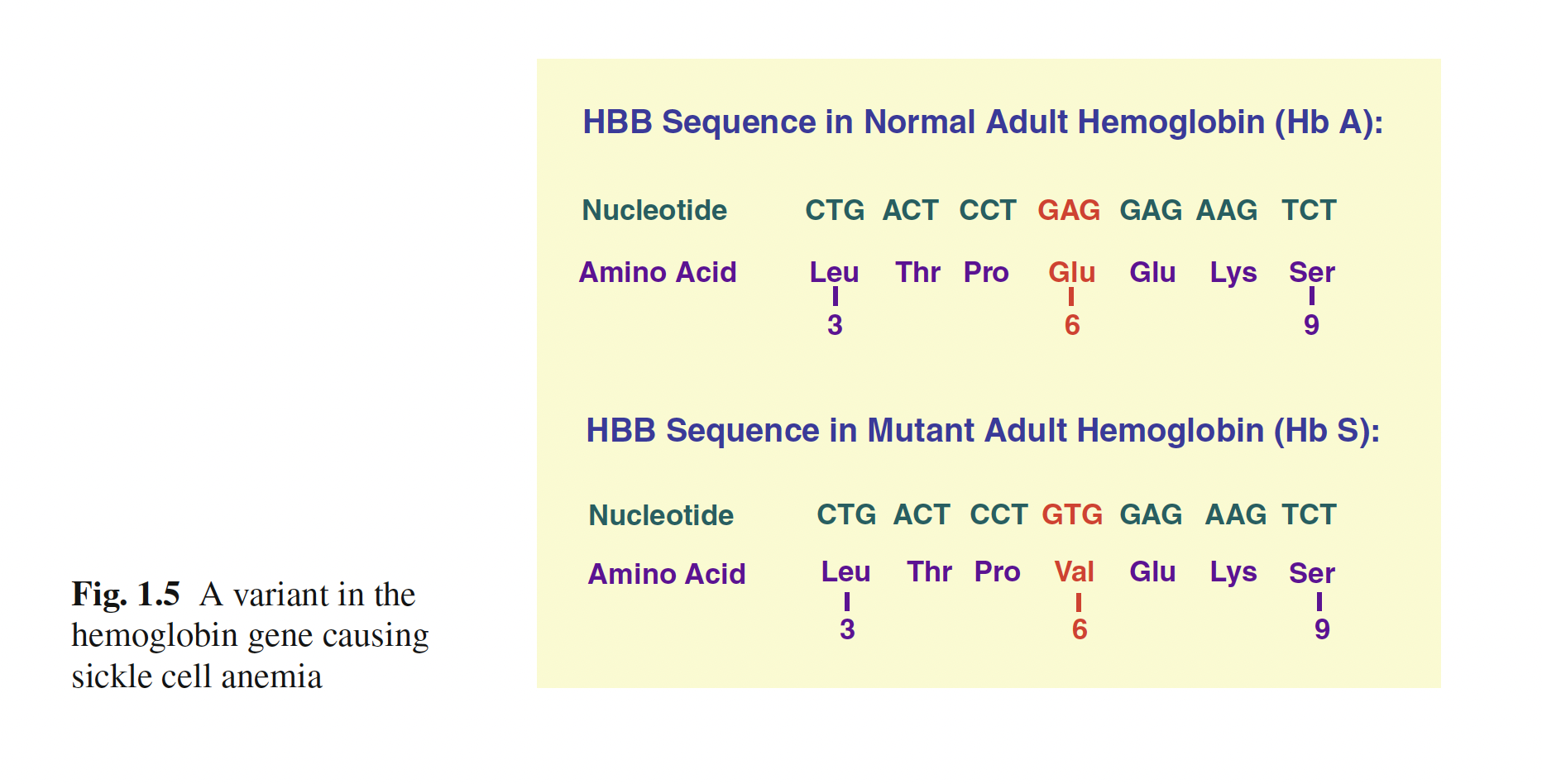
Task: Select the Lys amino acid in the Hb S row
Action: click(1233, 571)
